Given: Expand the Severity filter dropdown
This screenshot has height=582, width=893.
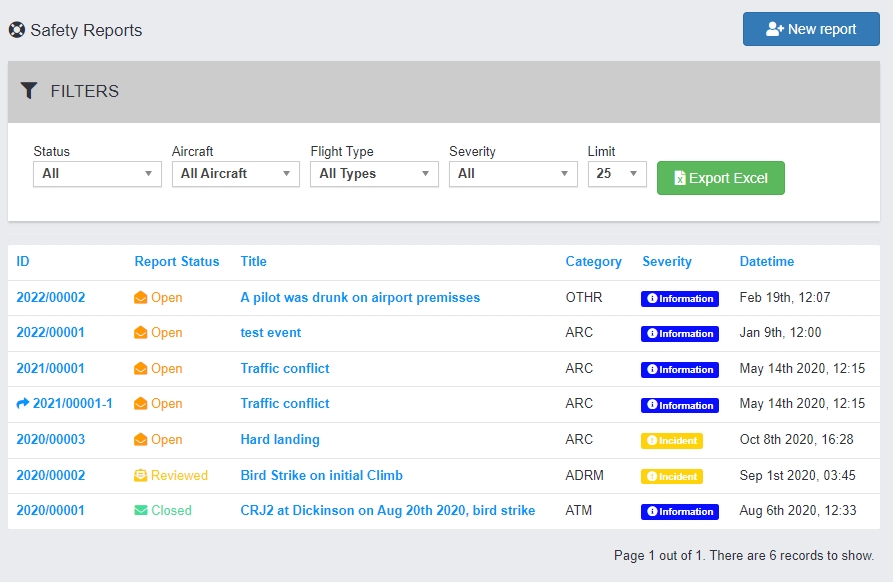Looking at the screenshot, I should coord(513,174).
